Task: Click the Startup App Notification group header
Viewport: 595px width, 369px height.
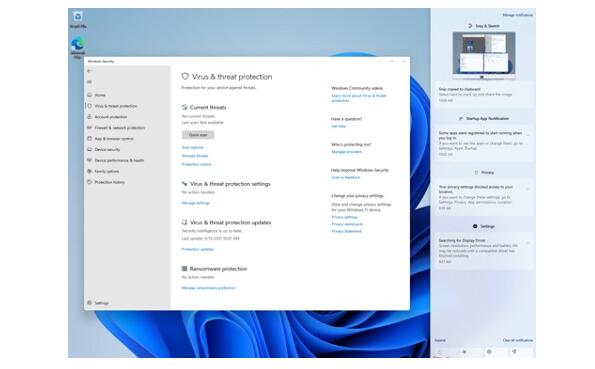Action: [484, 118]
